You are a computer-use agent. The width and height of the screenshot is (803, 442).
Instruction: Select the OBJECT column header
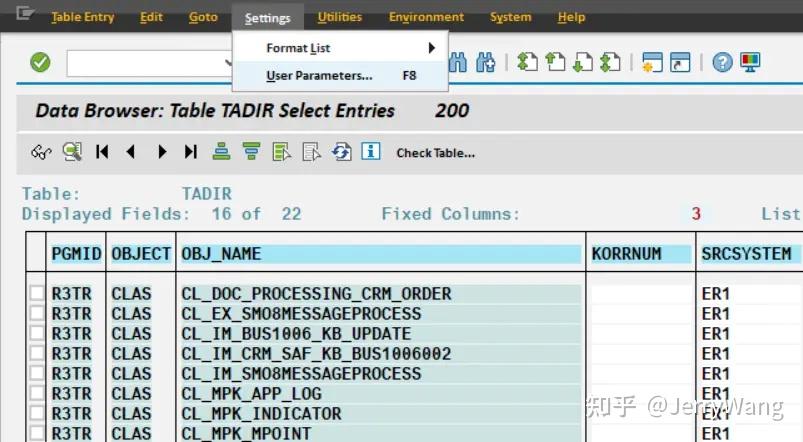pyautogui.click(x=141, y=254)
